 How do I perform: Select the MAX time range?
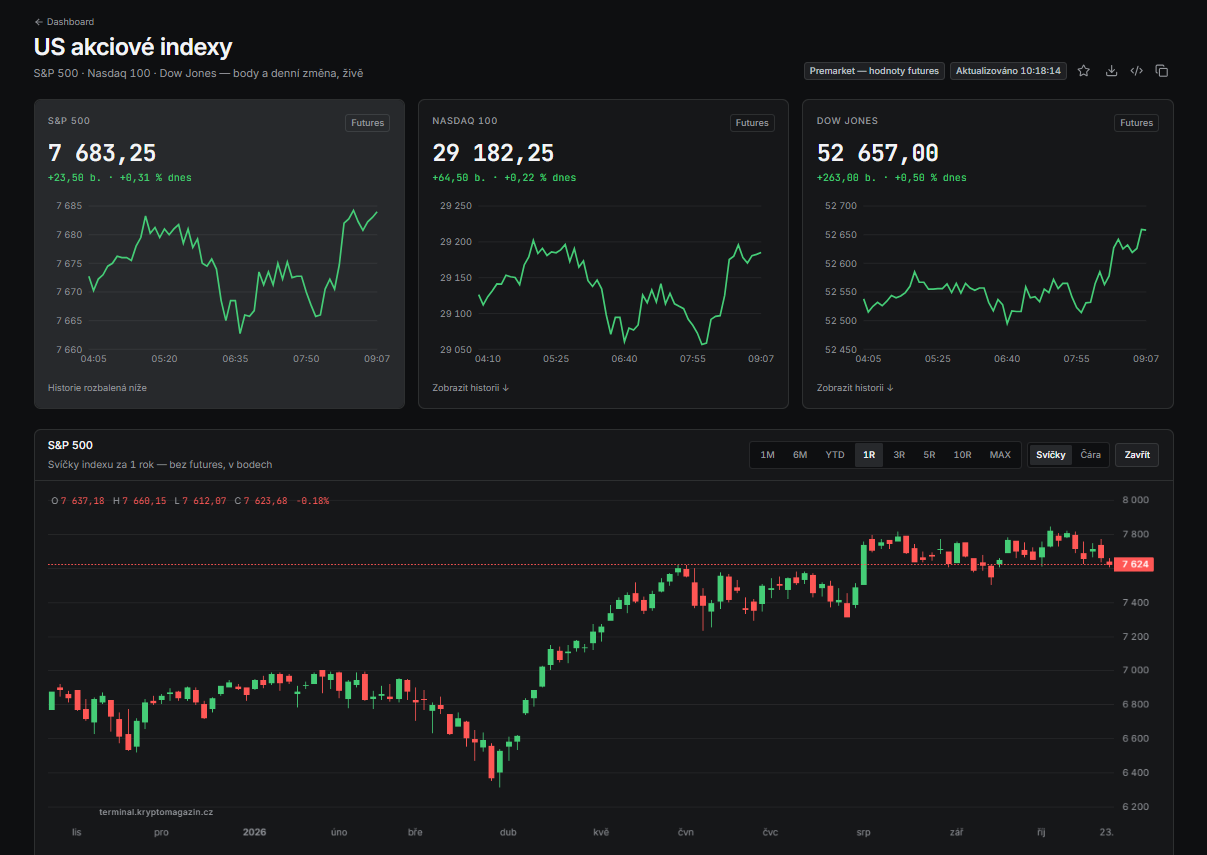point(1000,455)
